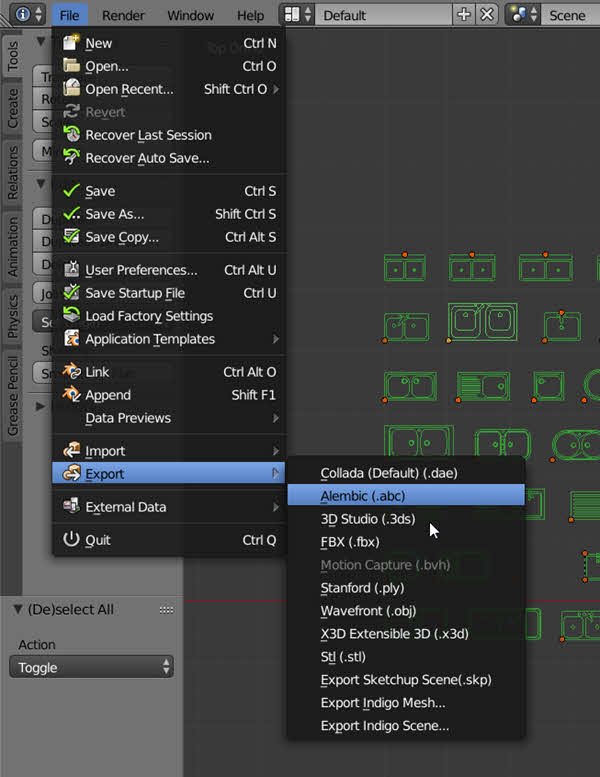Screen dimensions: 600x777
Task: Click the Open Recent icon
Action: coord(71,89)
